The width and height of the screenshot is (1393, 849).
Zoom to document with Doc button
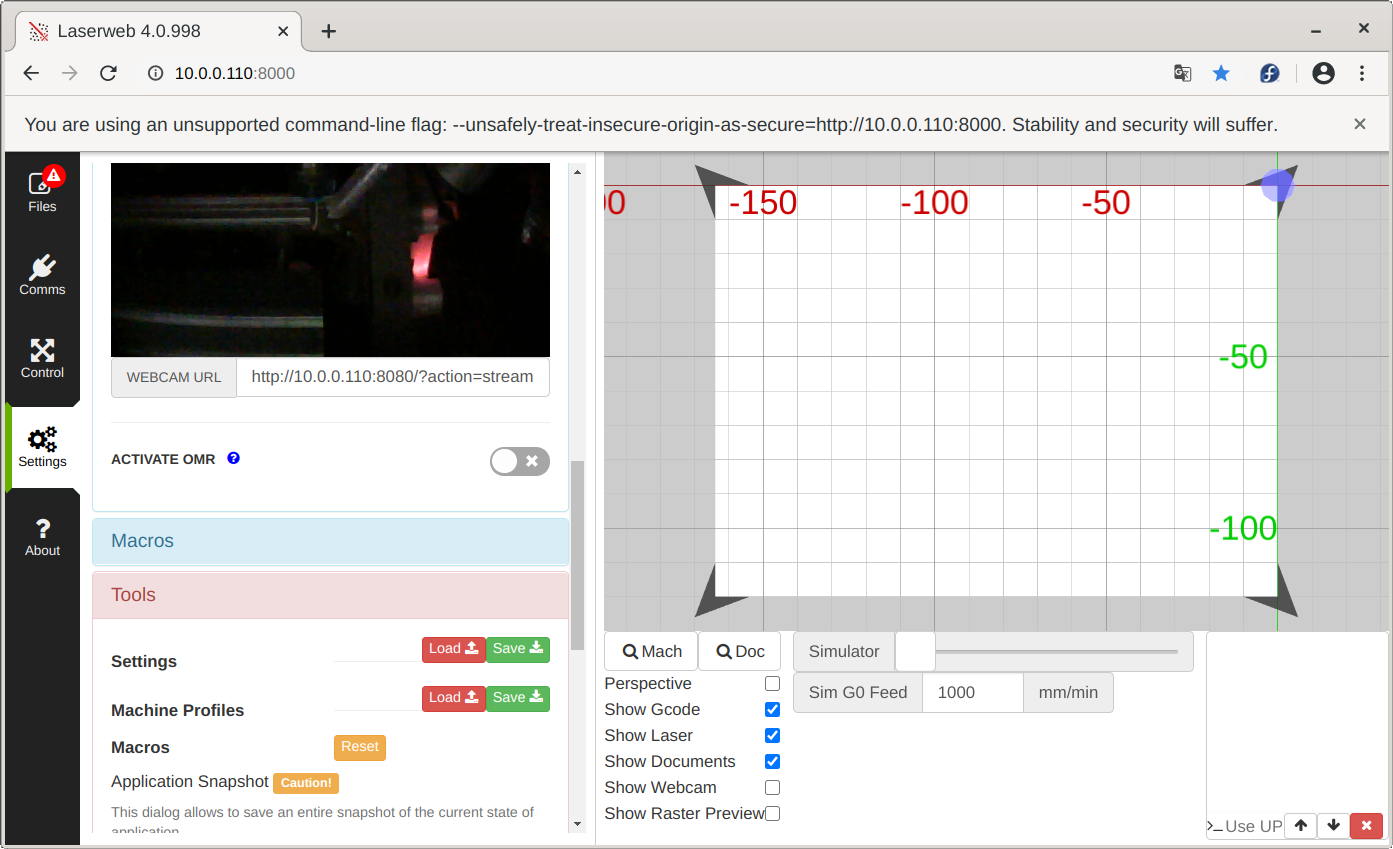click(x=740, y=651)
